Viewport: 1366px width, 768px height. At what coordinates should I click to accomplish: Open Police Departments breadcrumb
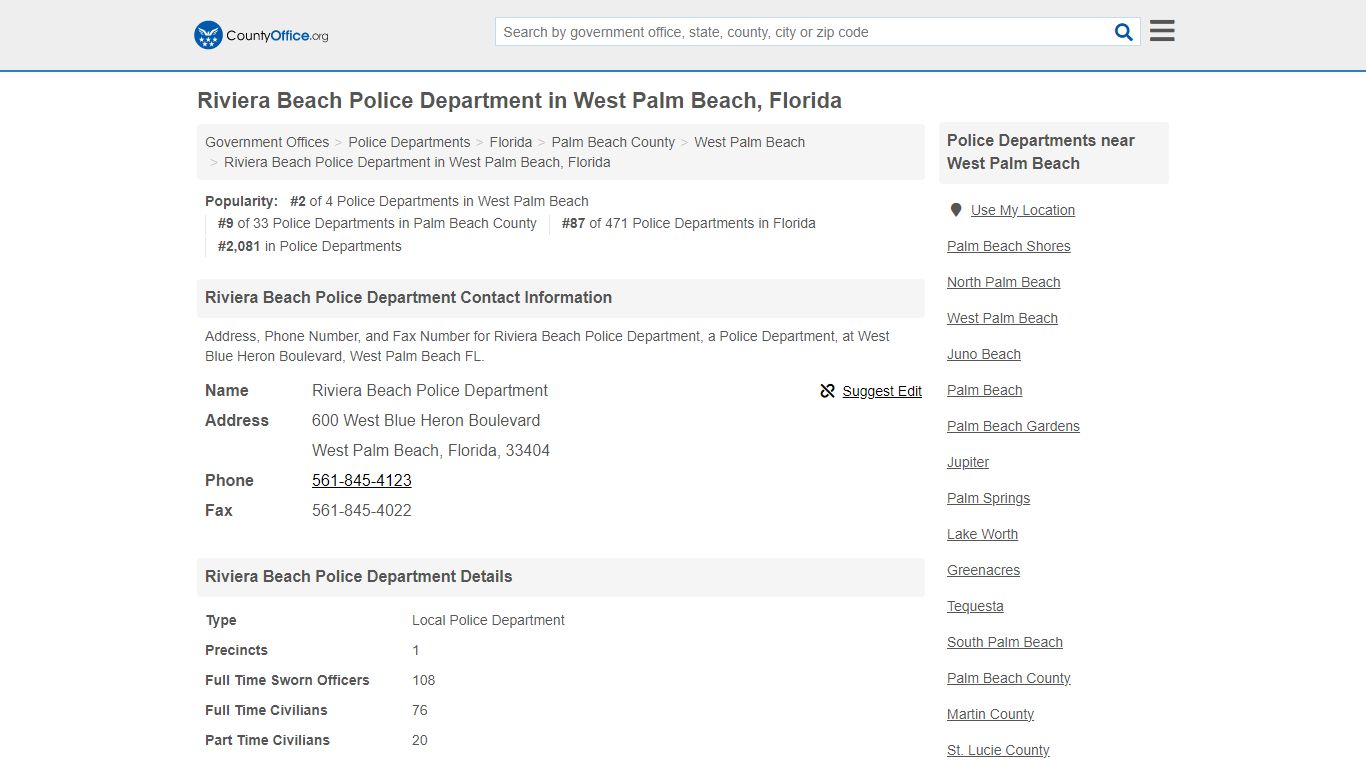(x=409, y=142)
